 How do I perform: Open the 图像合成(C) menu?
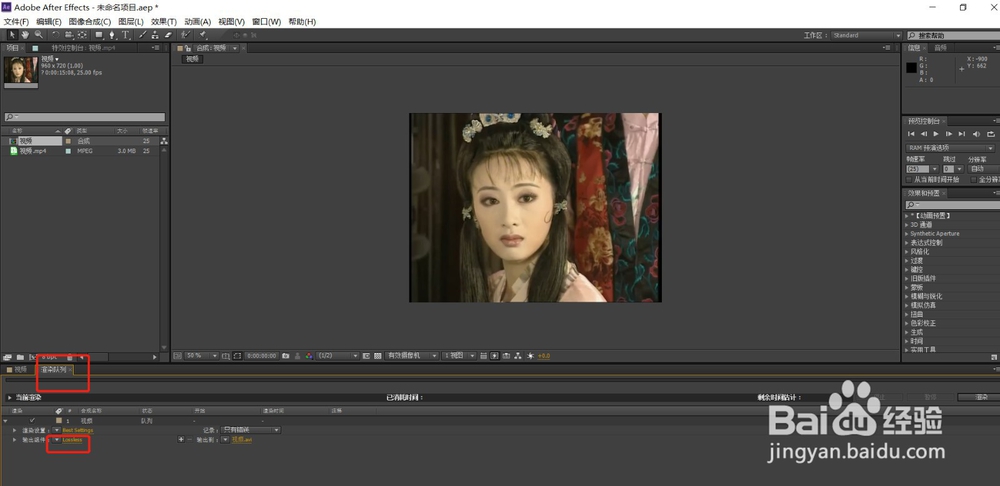(90, 22)
